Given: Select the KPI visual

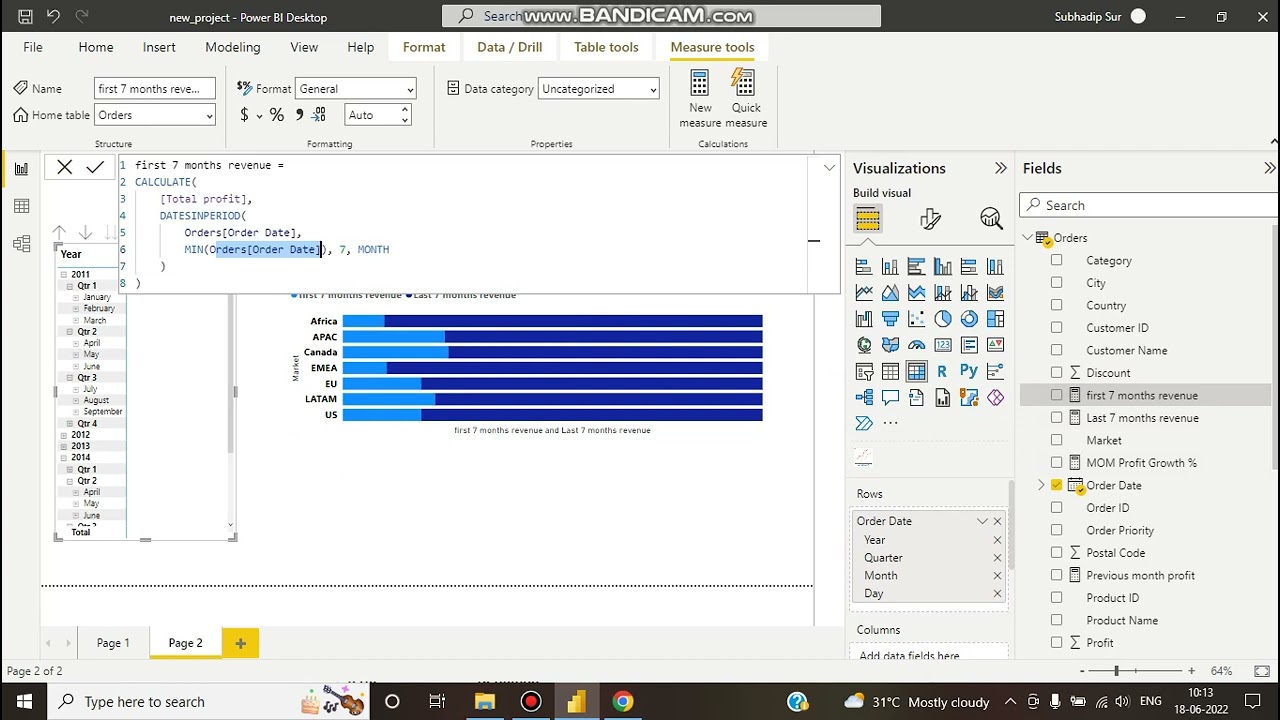Looking at the screenshot, I should click(x=995, y=345).
